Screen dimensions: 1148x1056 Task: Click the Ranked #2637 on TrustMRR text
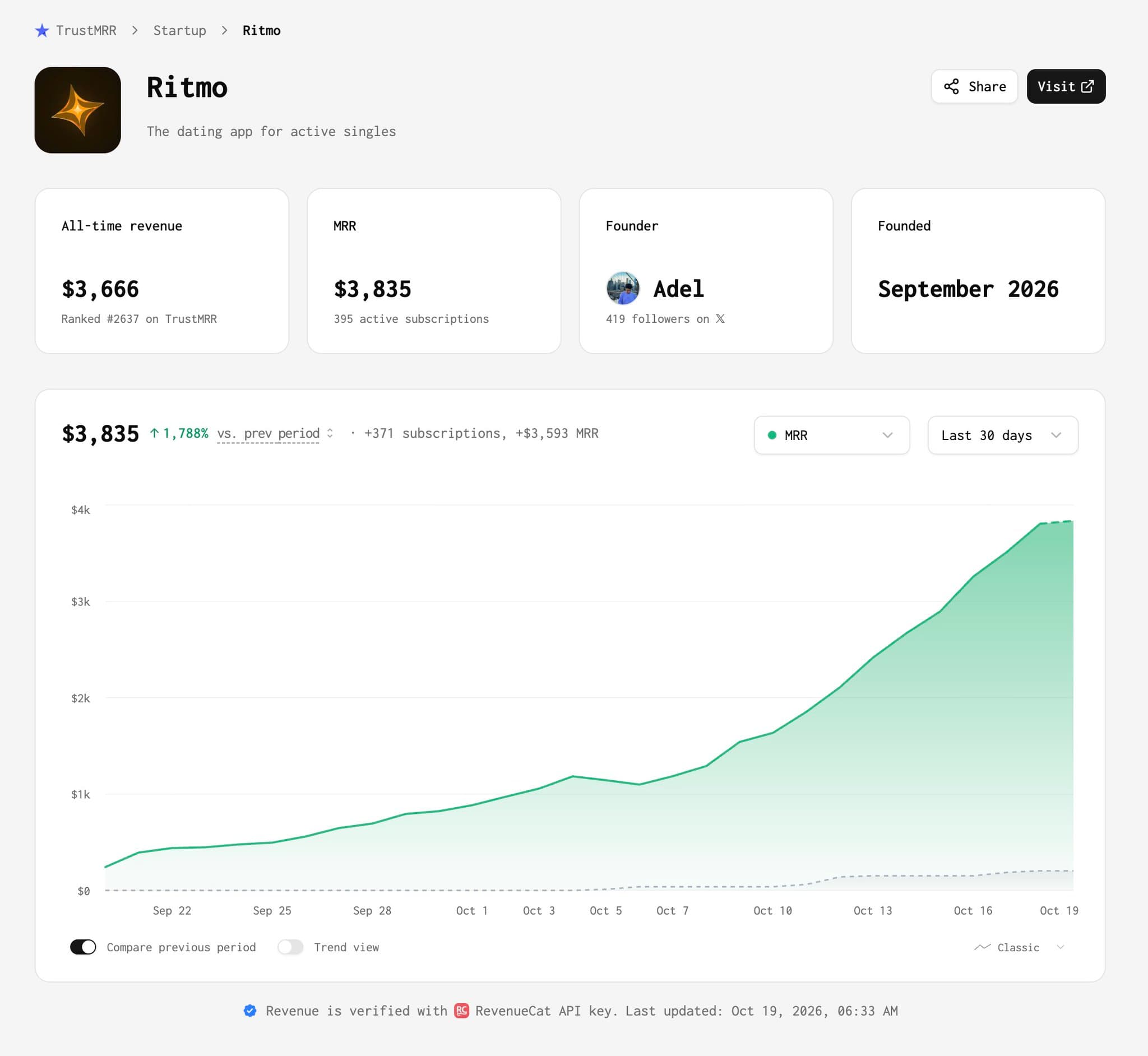click(139, 318)
